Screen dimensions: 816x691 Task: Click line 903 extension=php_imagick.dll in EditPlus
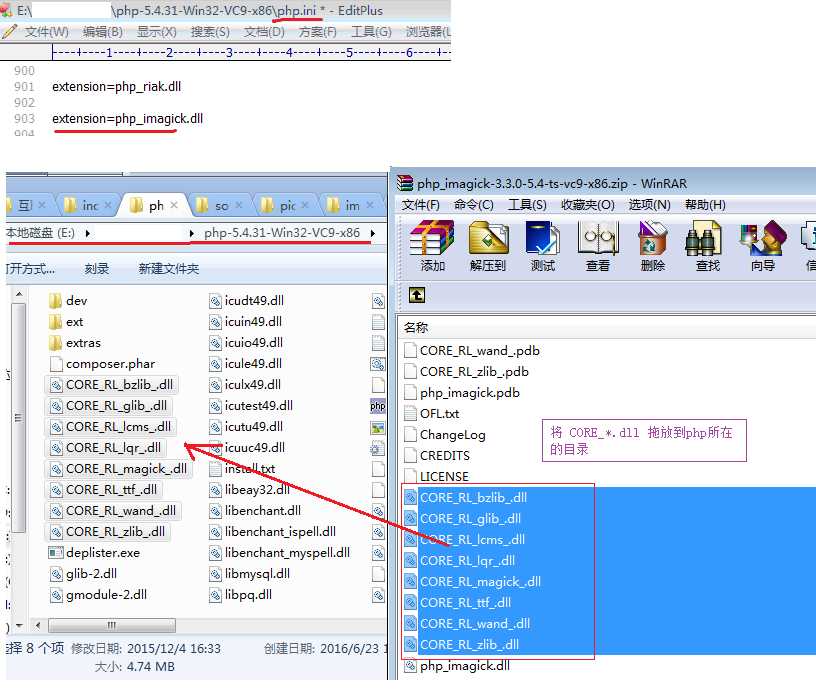coord(128,119)
